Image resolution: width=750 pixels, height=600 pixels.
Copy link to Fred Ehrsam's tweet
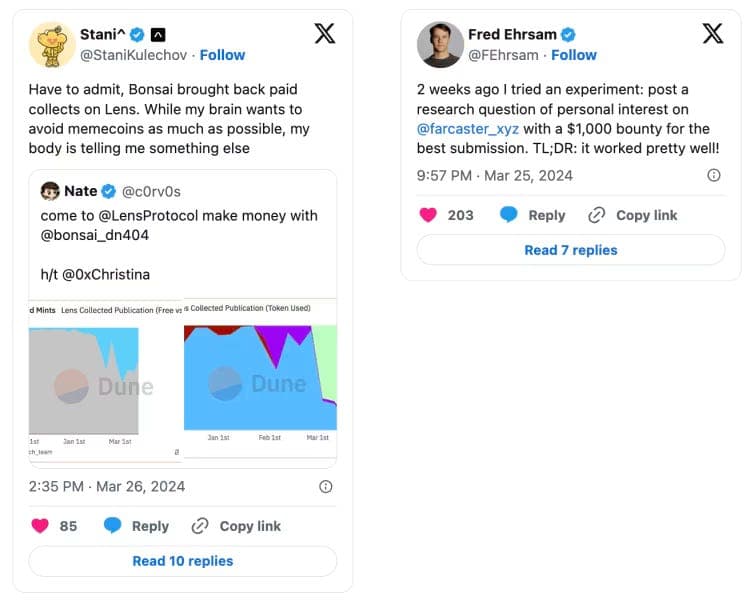tap(632, 215)
